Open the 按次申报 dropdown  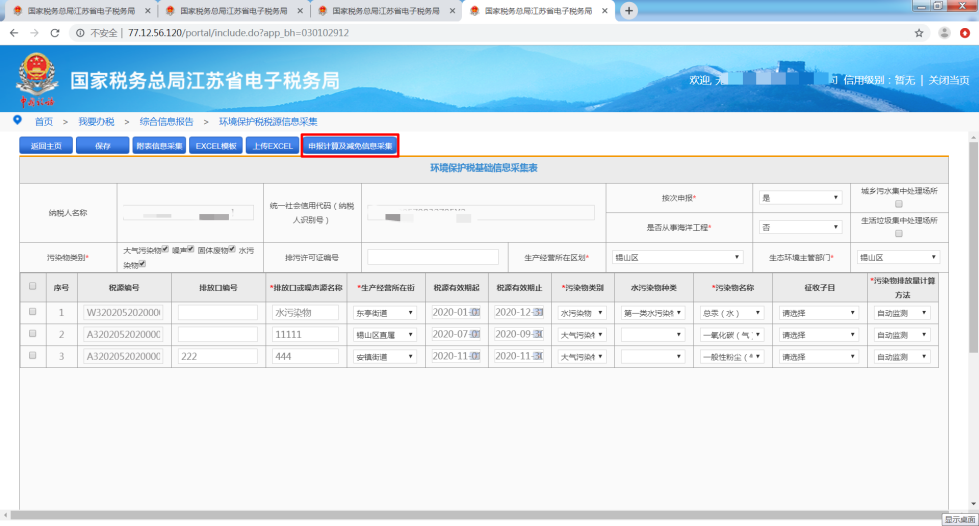799,198
